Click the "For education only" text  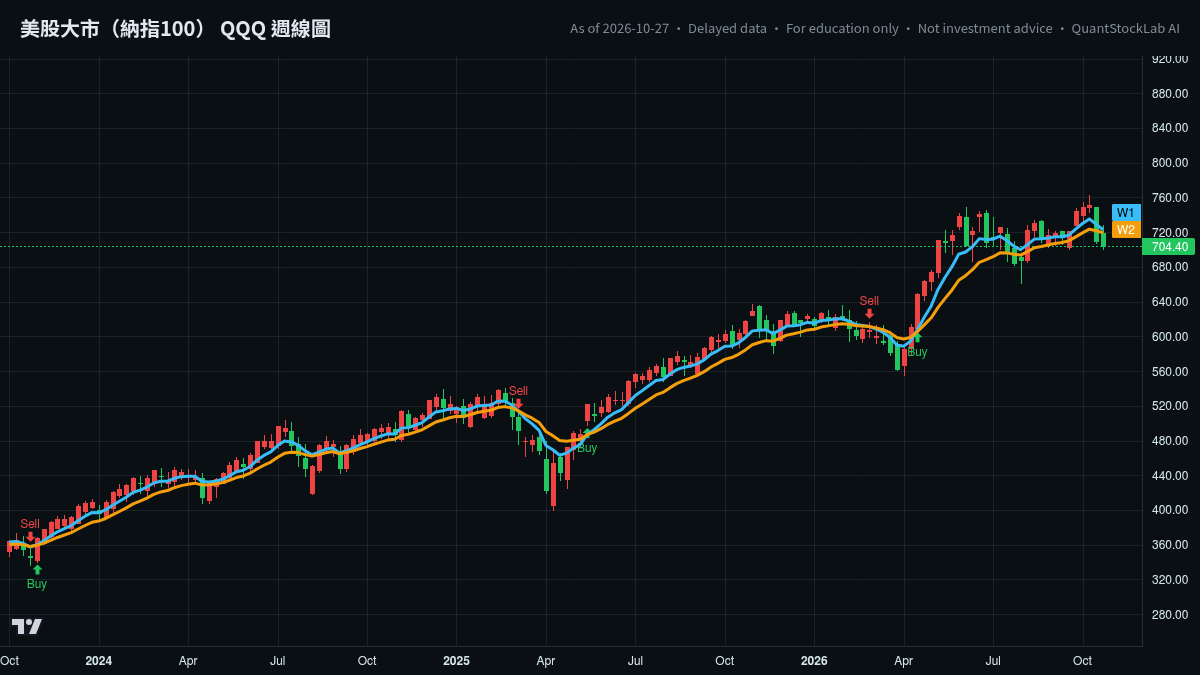click(842, 29)
